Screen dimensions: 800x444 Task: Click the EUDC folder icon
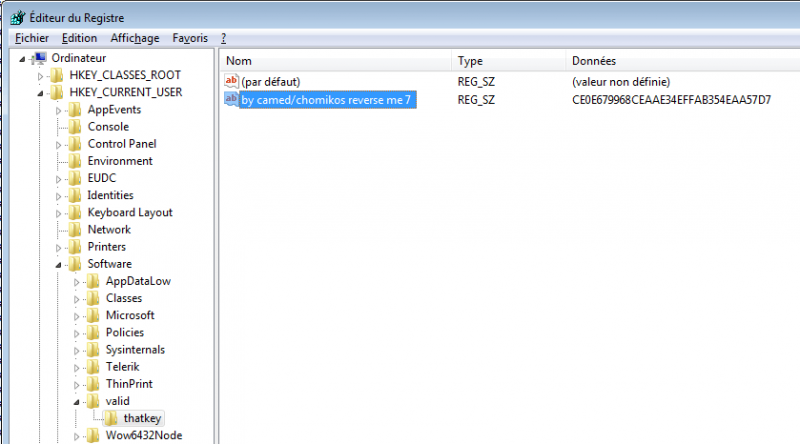click(x=75, y=178)
